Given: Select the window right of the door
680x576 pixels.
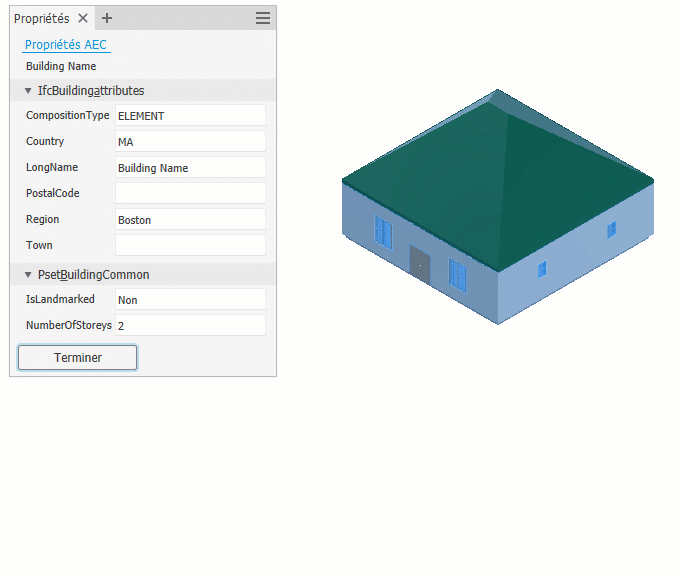Looking at the screenshot, I should (x=458, y=275).
